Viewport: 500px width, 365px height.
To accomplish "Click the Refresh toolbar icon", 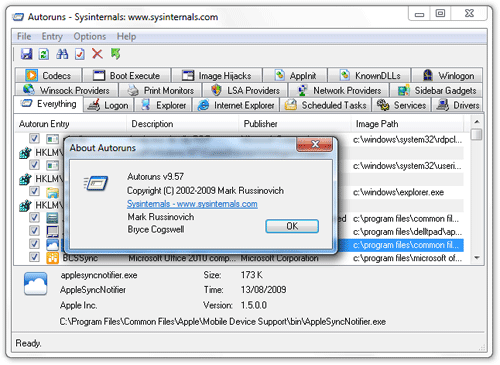I will click(x=44, y=54).
